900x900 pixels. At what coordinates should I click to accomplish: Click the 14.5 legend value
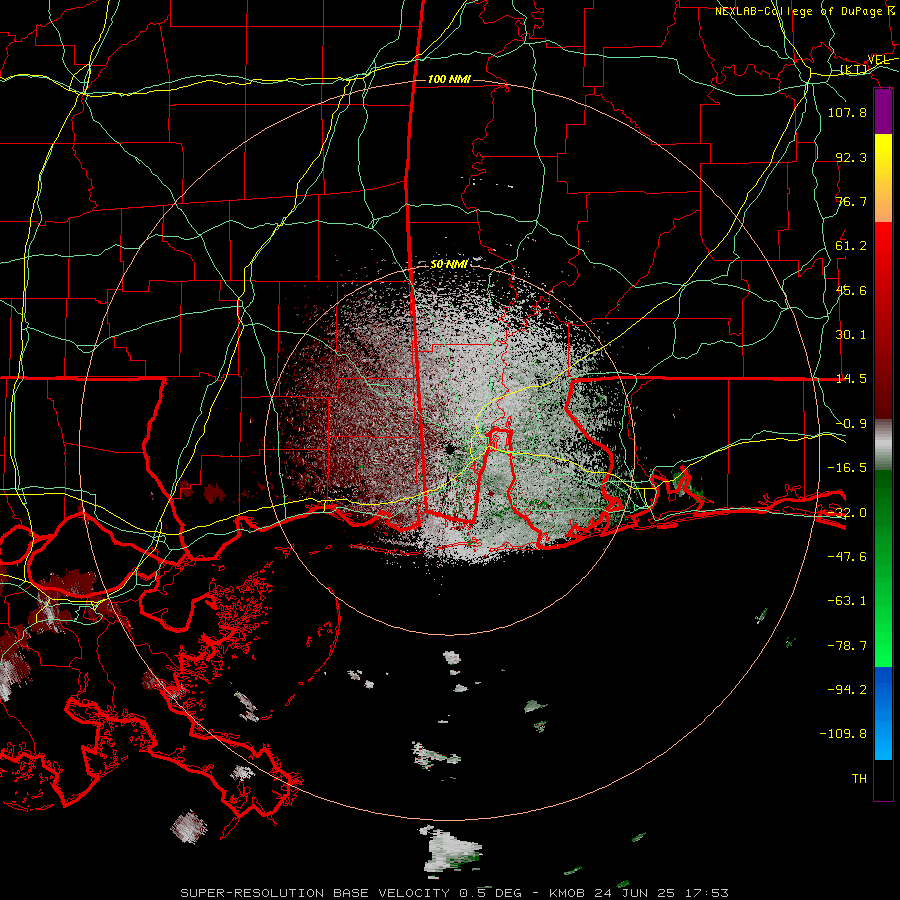click(851, 379)
